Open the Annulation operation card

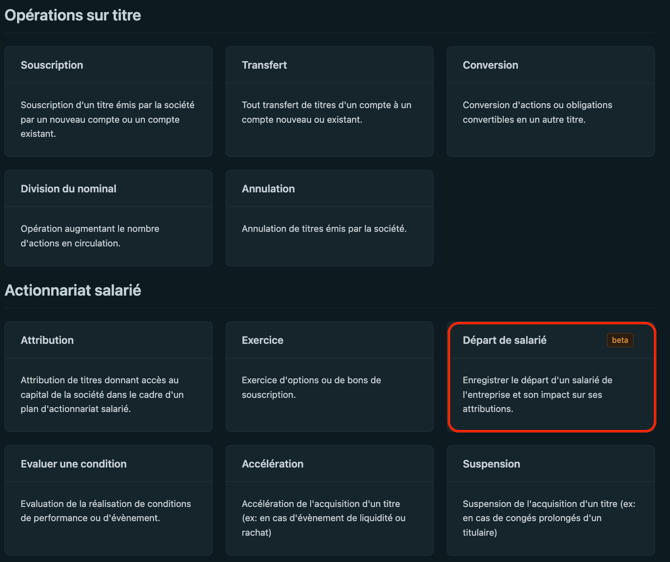tap(329, 218)
